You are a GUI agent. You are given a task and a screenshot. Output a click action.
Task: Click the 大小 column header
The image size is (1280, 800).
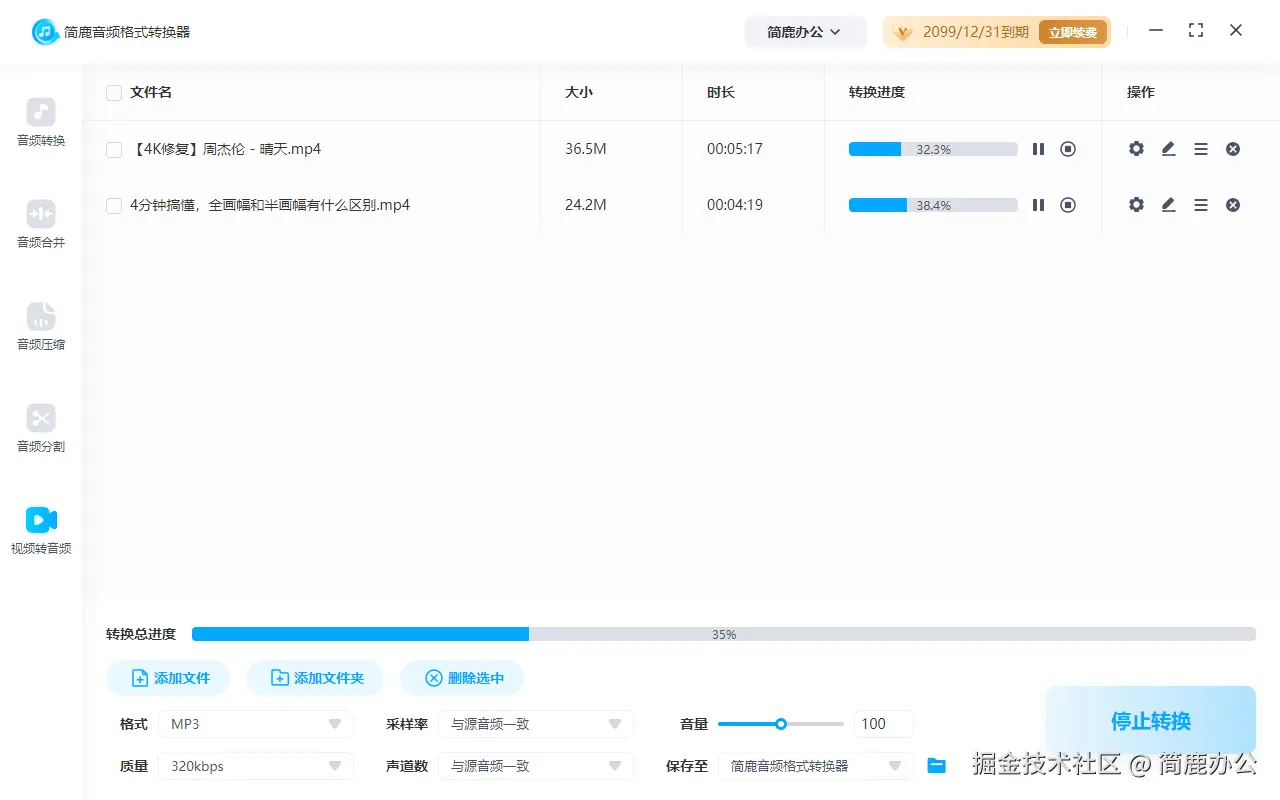(x=579, y=92)
